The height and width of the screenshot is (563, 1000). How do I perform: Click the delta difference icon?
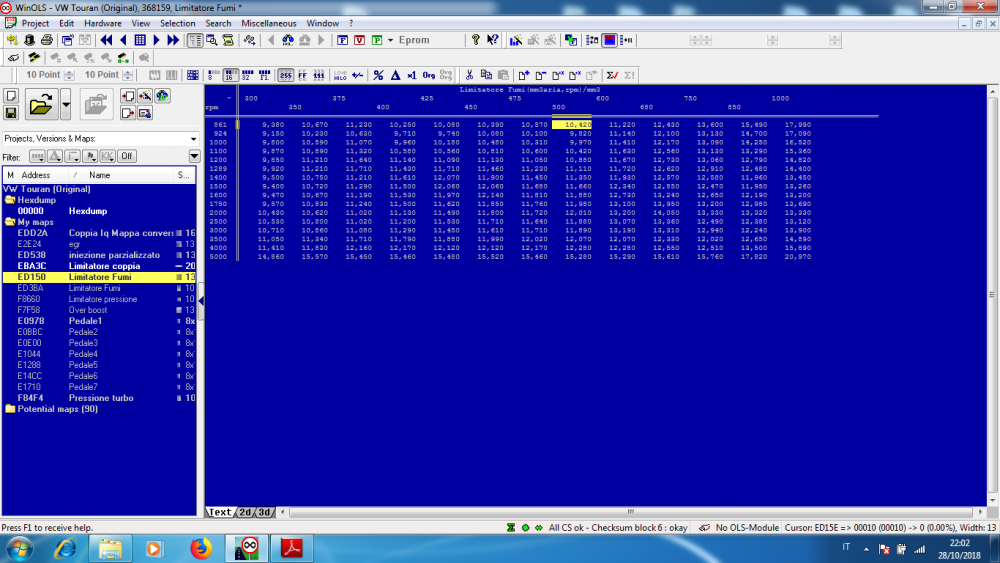395,75
